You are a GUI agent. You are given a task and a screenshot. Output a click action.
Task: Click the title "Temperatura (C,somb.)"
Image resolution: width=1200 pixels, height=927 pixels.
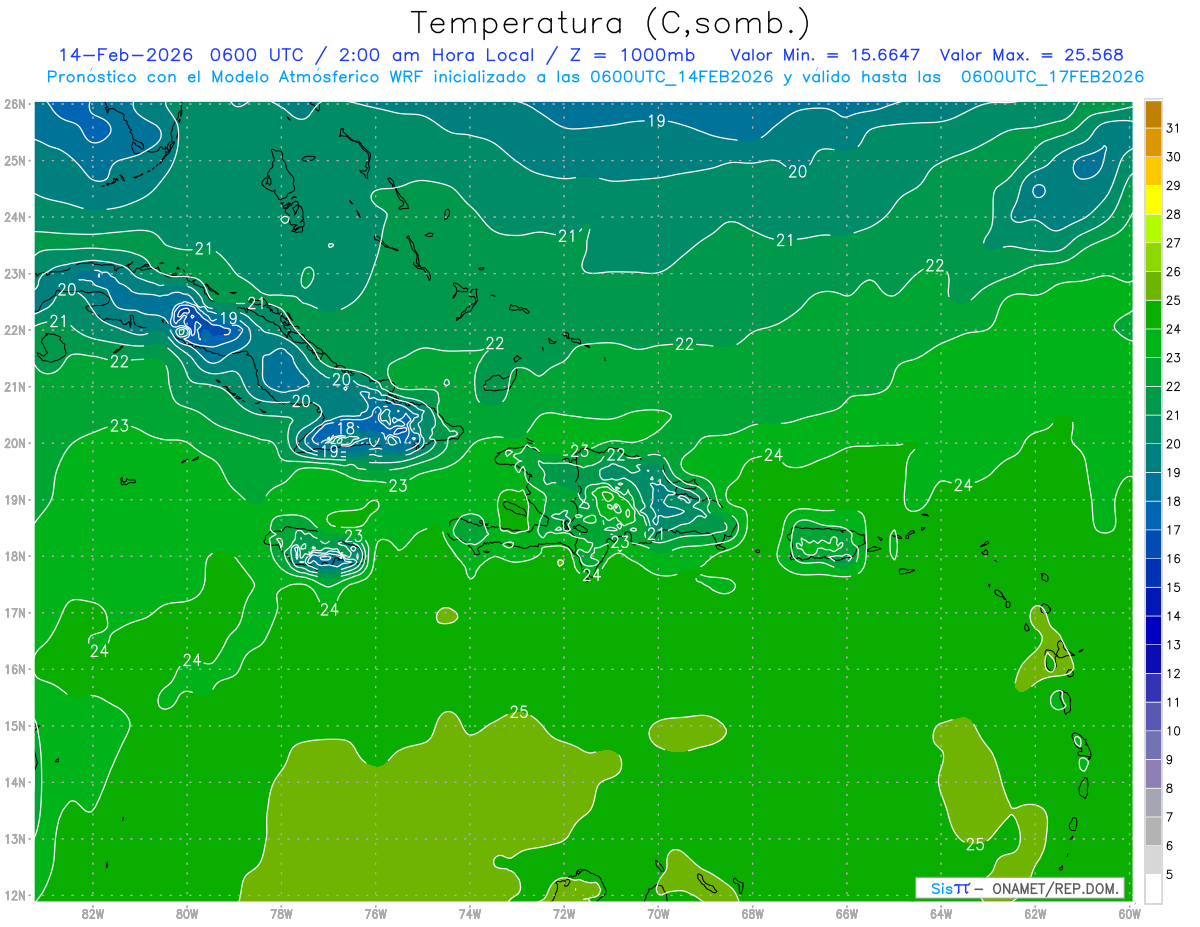[611, 24]
